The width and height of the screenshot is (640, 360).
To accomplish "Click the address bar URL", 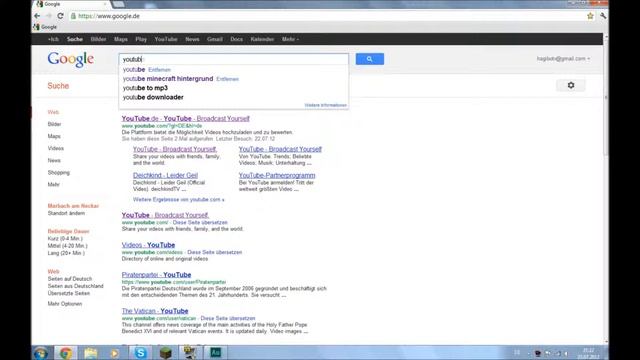I will click(x=109, y=16).
